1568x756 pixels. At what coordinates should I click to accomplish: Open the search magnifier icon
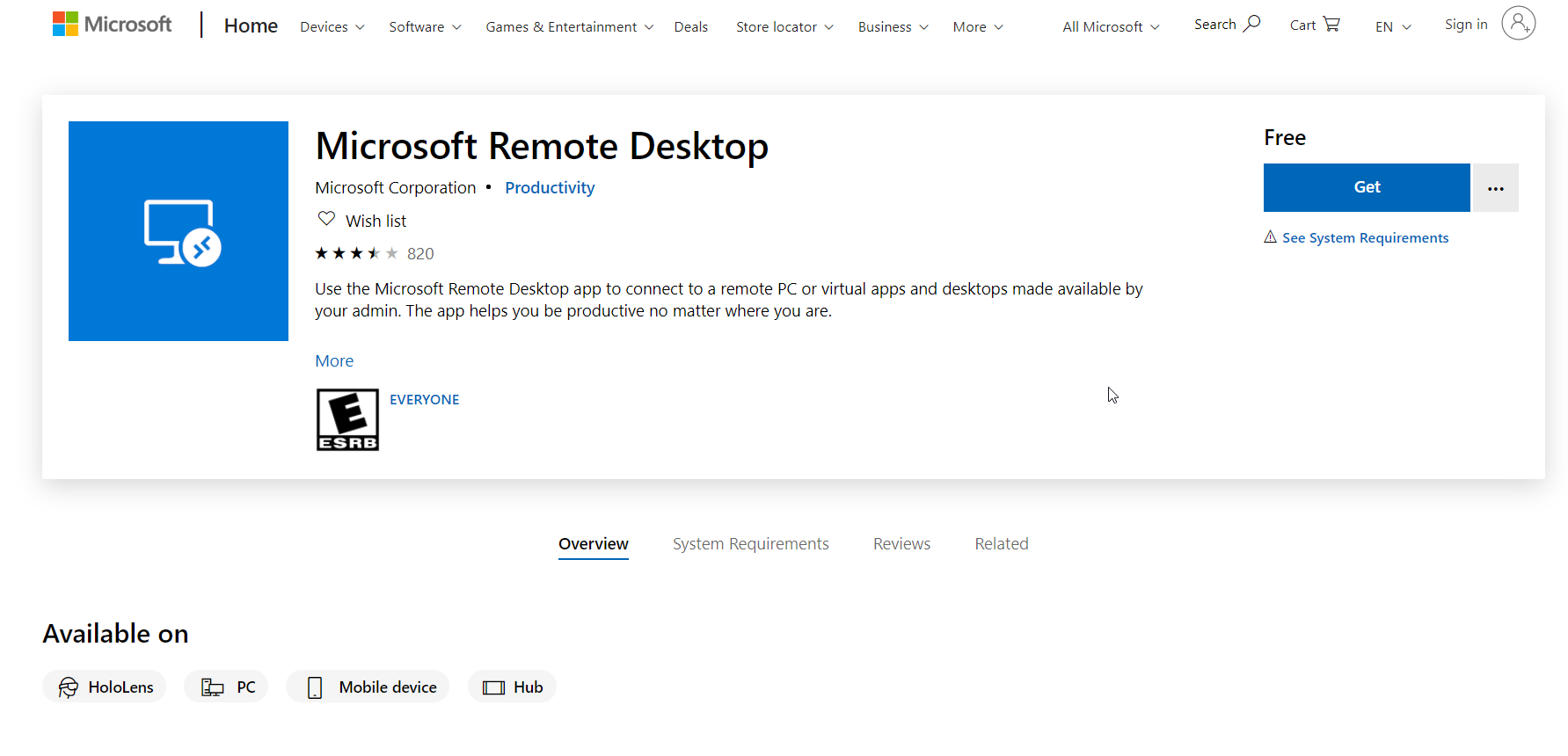tap(1251, 24)
